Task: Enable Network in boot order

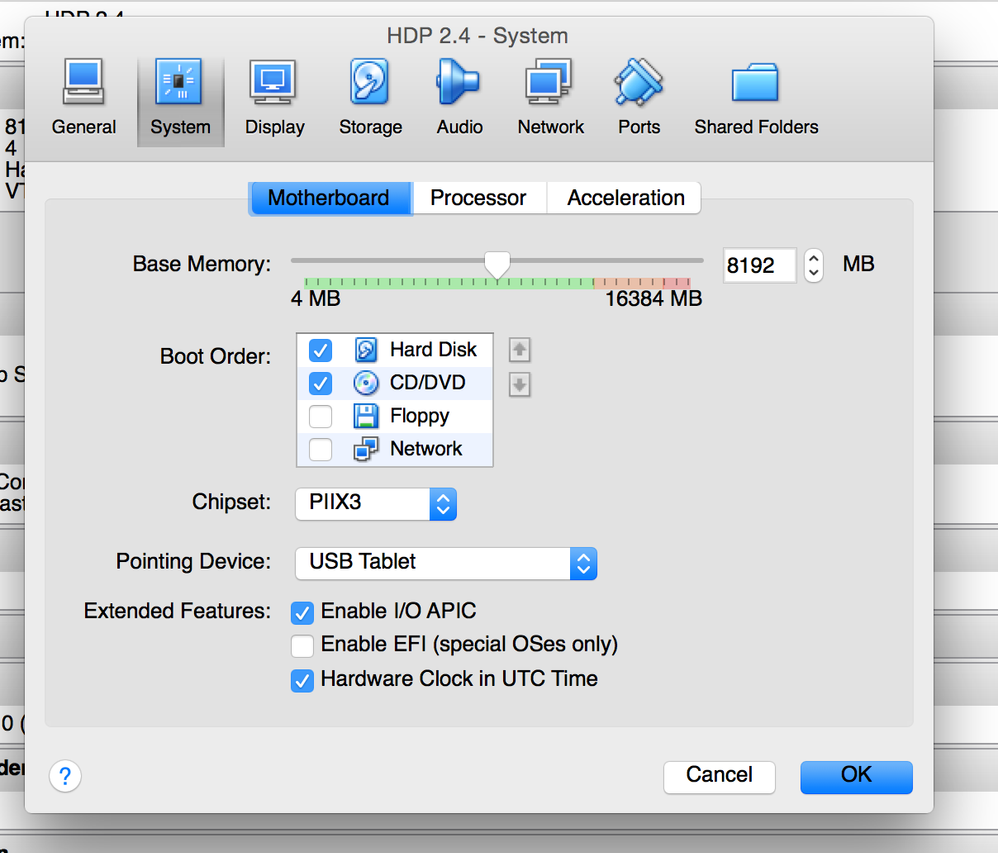Action: (x=320, y=449)
